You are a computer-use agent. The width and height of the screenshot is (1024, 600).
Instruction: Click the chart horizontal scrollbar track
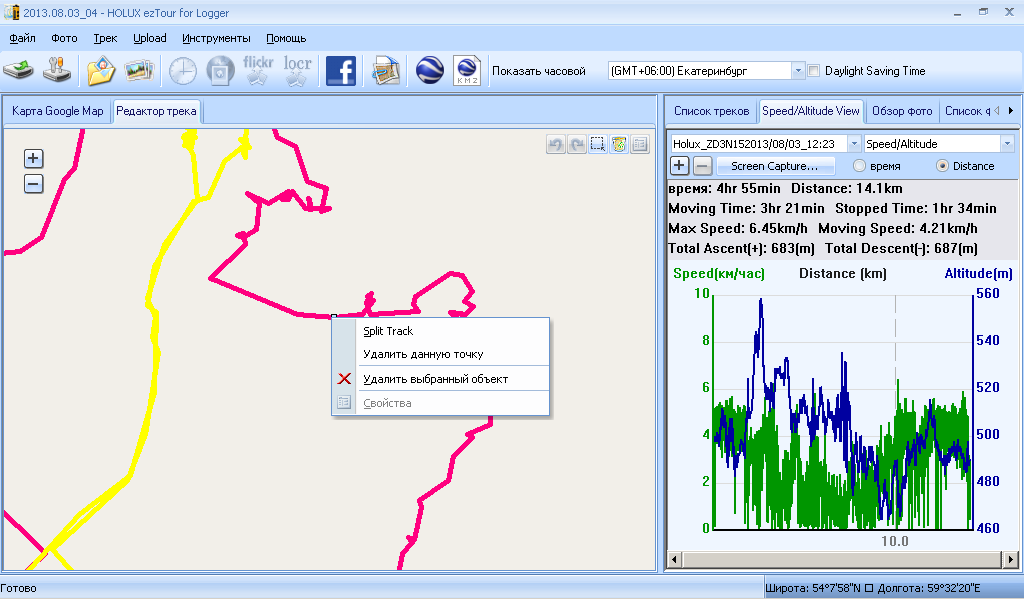tap(842, 560)
